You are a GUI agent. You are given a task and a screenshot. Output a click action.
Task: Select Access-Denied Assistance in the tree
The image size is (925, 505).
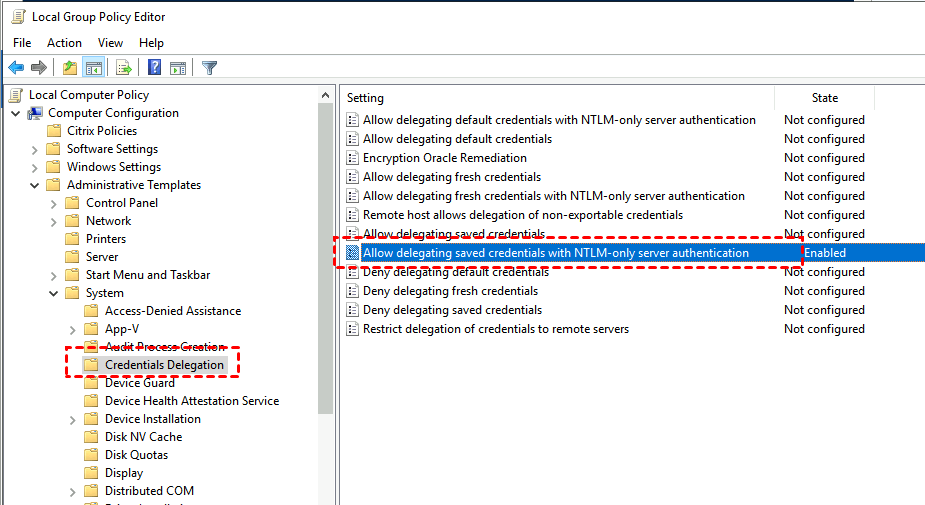[x=173, y=311]
